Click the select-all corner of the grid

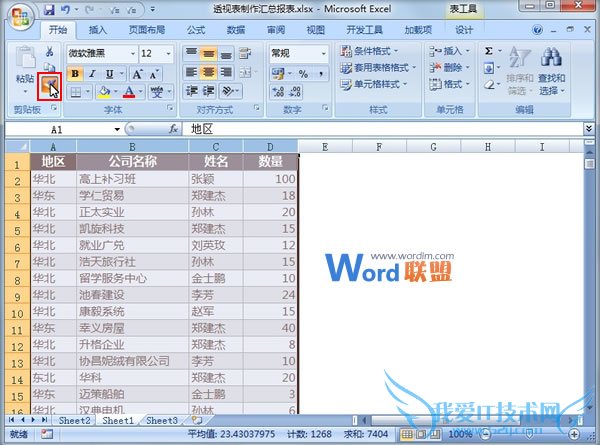[18, 147]
